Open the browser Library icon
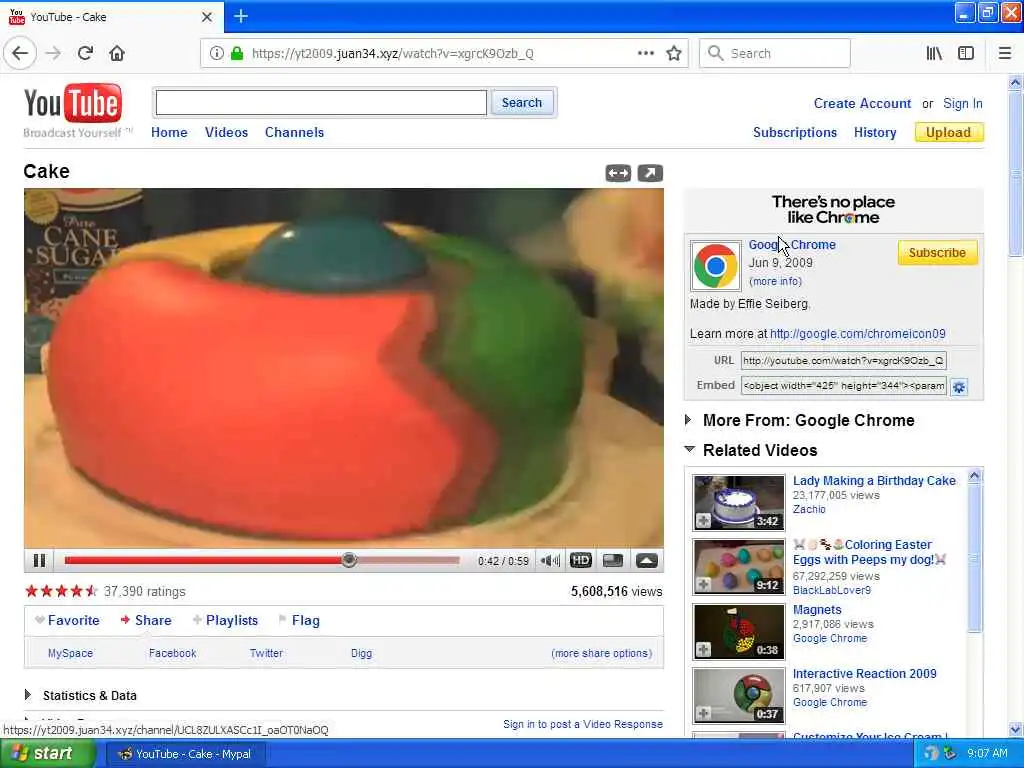 pyautogui.click(x=934, y=54)
